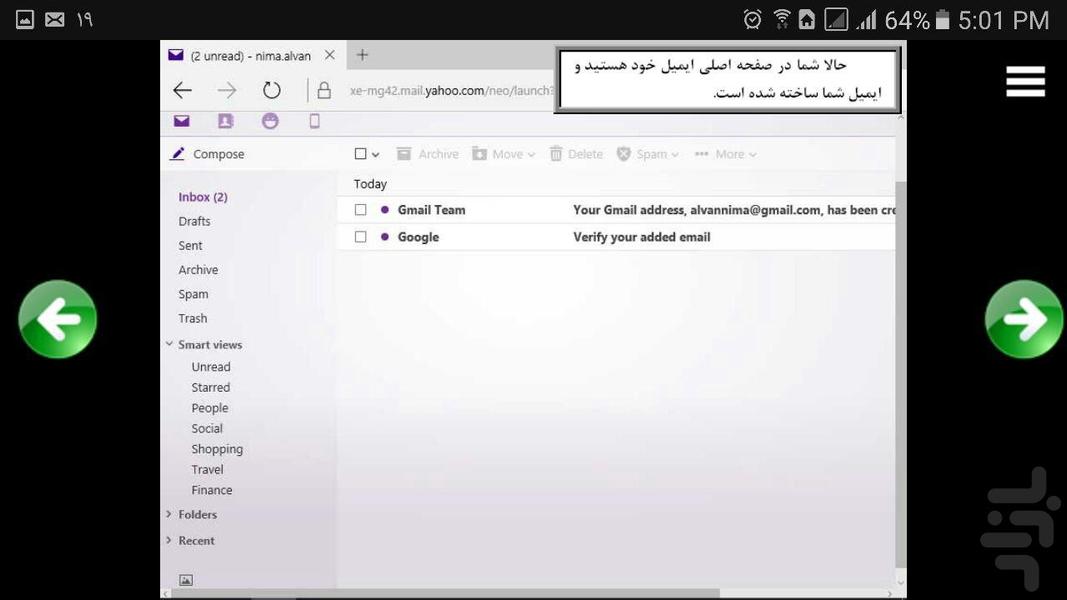
Task: Open the select-all dropdown arrow
Action: 376,155
